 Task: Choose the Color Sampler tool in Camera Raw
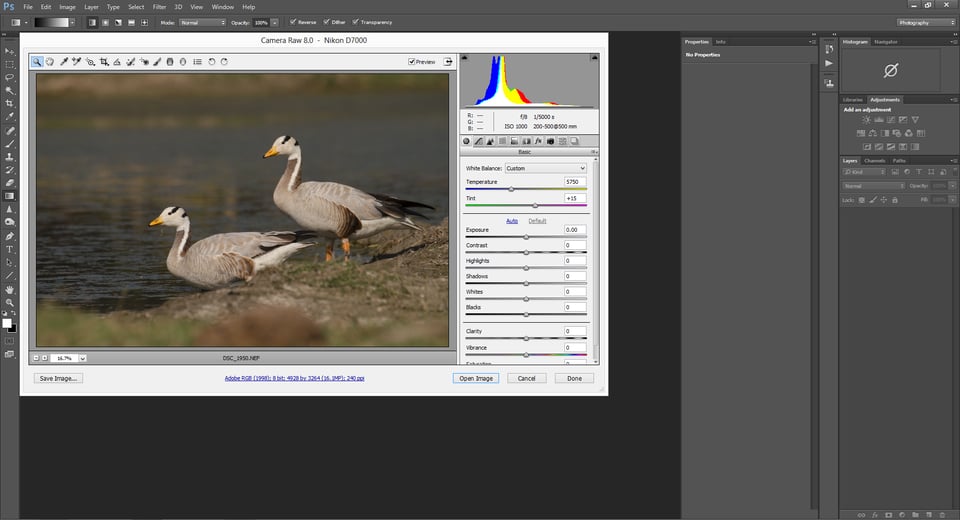click(x=77, y=62)
